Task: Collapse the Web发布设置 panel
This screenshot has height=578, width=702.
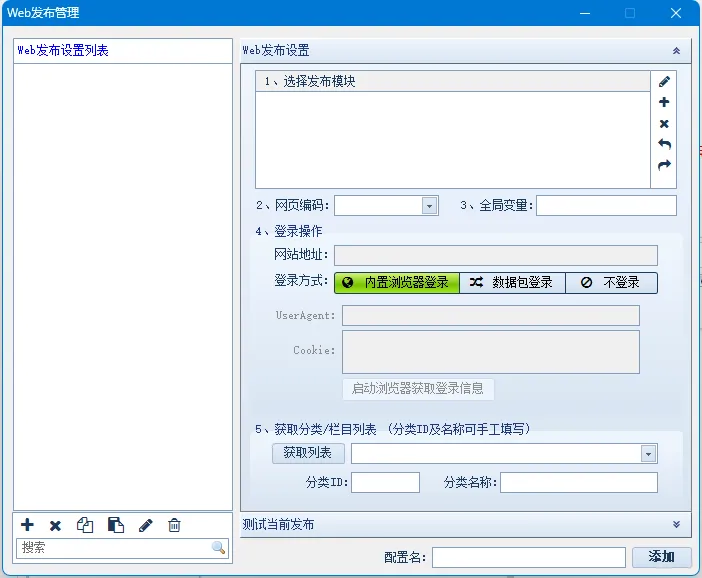Action: [676, 50]
